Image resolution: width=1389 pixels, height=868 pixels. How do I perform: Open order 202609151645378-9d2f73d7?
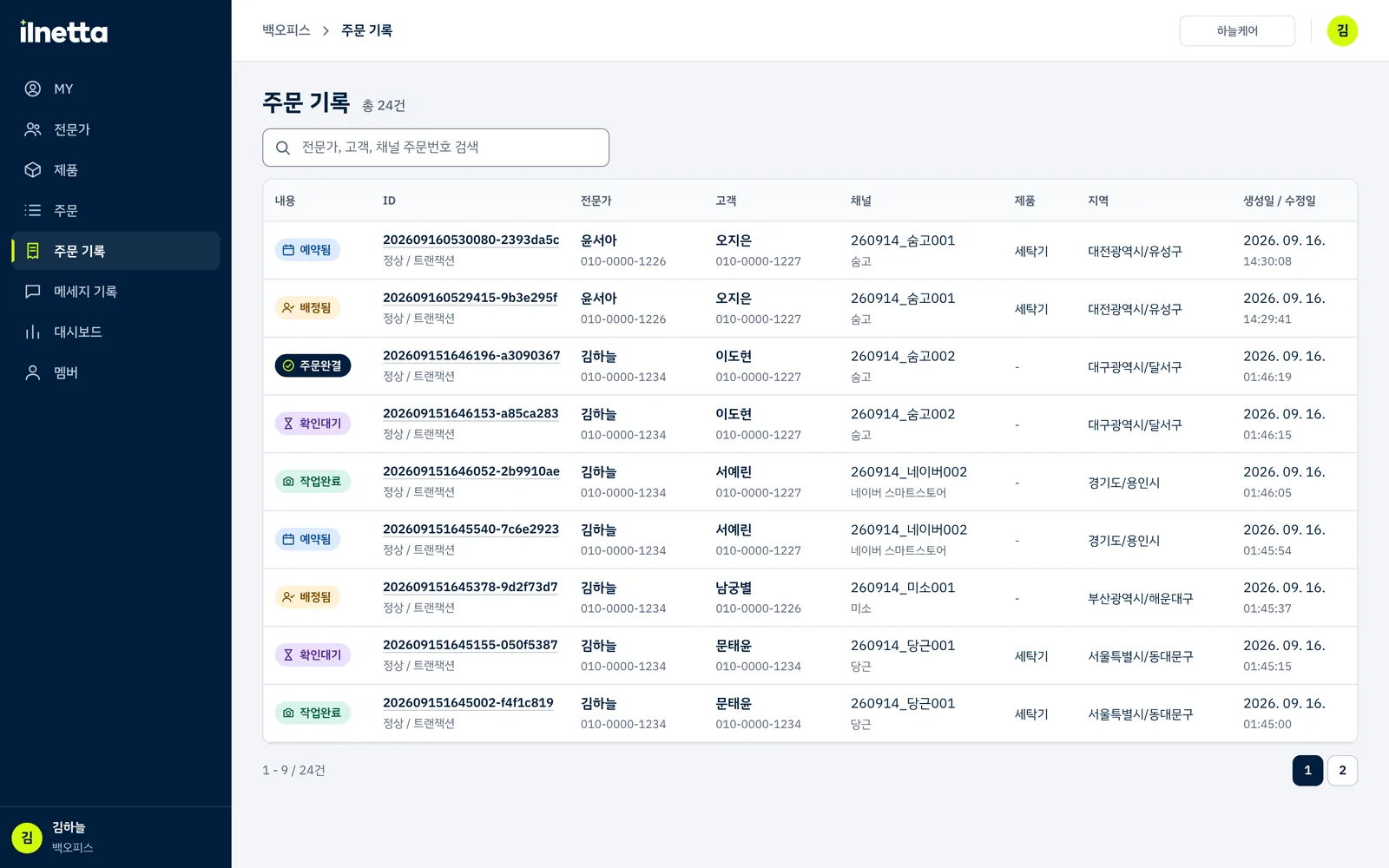tap(471, 588)
